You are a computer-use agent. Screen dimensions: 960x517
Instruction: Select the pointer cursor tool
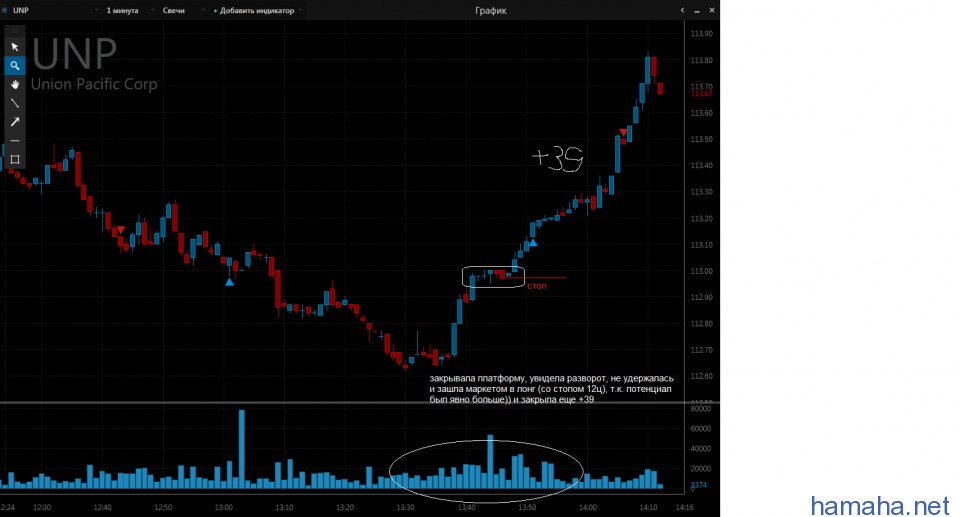[x=15, y=47]
